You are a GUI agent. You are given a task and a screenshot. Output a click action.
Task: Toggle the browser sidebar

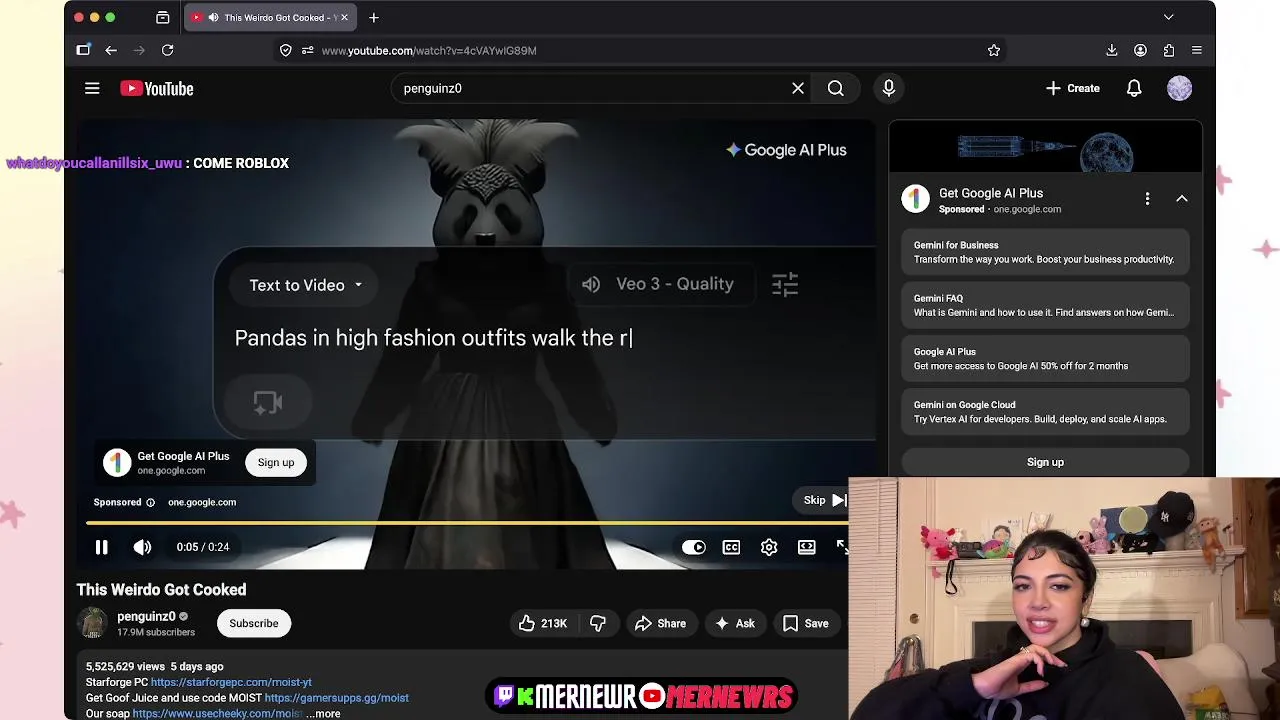coord(83,50)
